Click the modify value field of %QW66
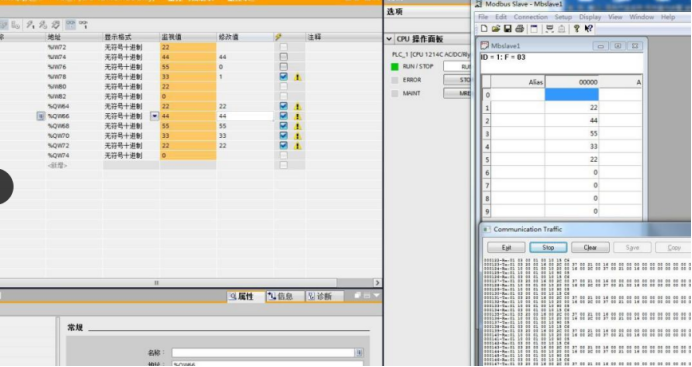This screenshot has width=692, height=367. pos(245,116)
